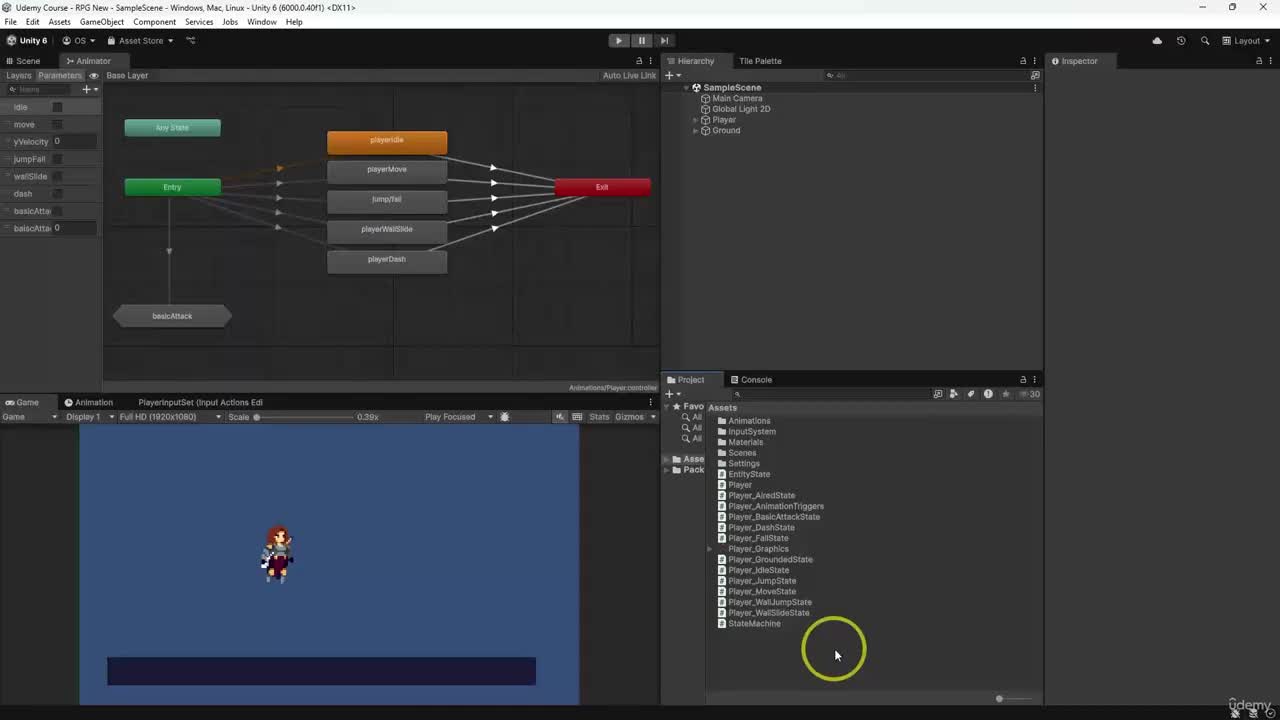Click the yVelocity value field
1280x720 pixels.
point(75,142)
